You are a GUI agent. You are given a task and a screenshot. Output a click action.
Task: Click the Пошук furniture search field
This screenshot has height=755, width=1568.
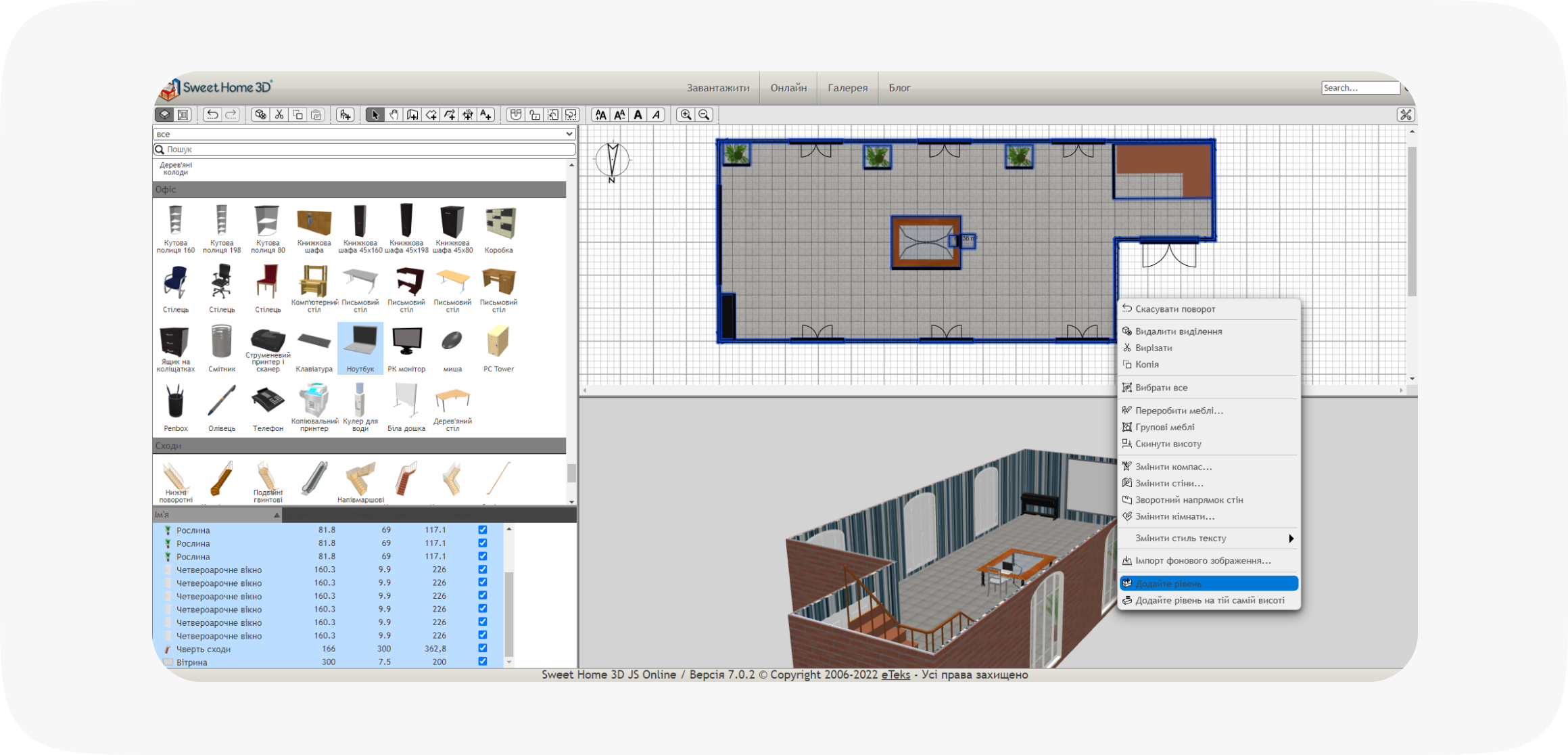click(x=369, y=150)
